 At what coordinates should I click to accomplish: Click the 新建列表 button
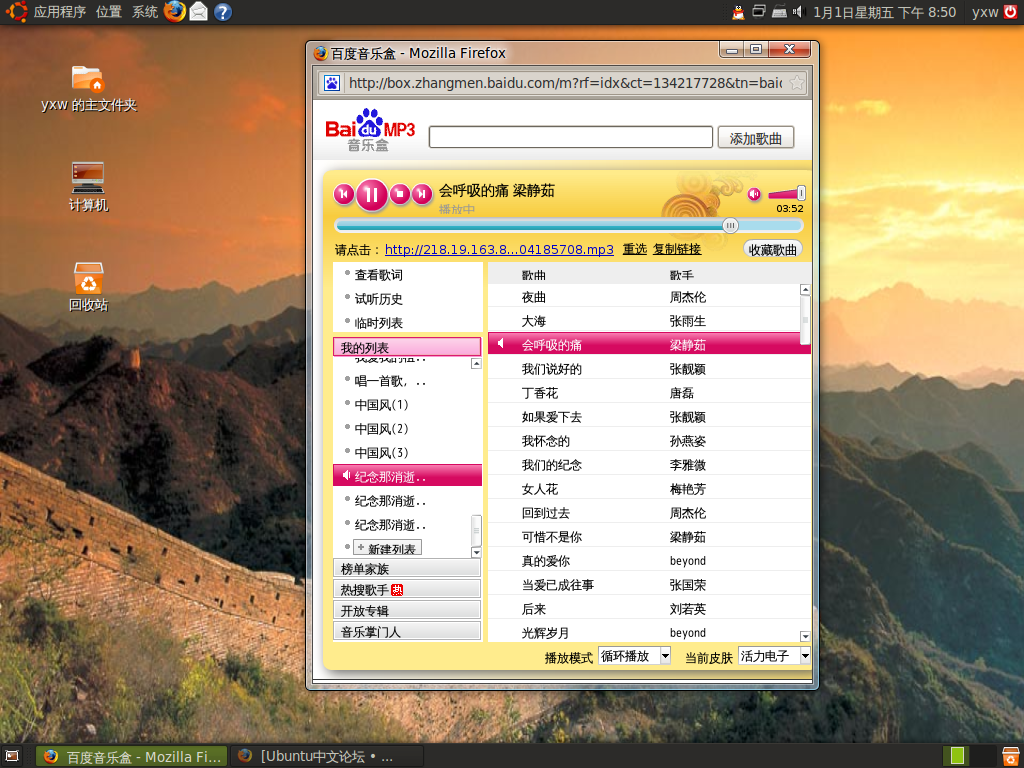tap(387, 548)
